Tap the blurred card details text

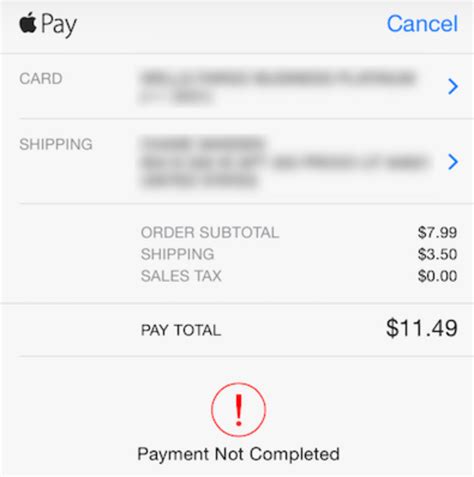point(277,87)
